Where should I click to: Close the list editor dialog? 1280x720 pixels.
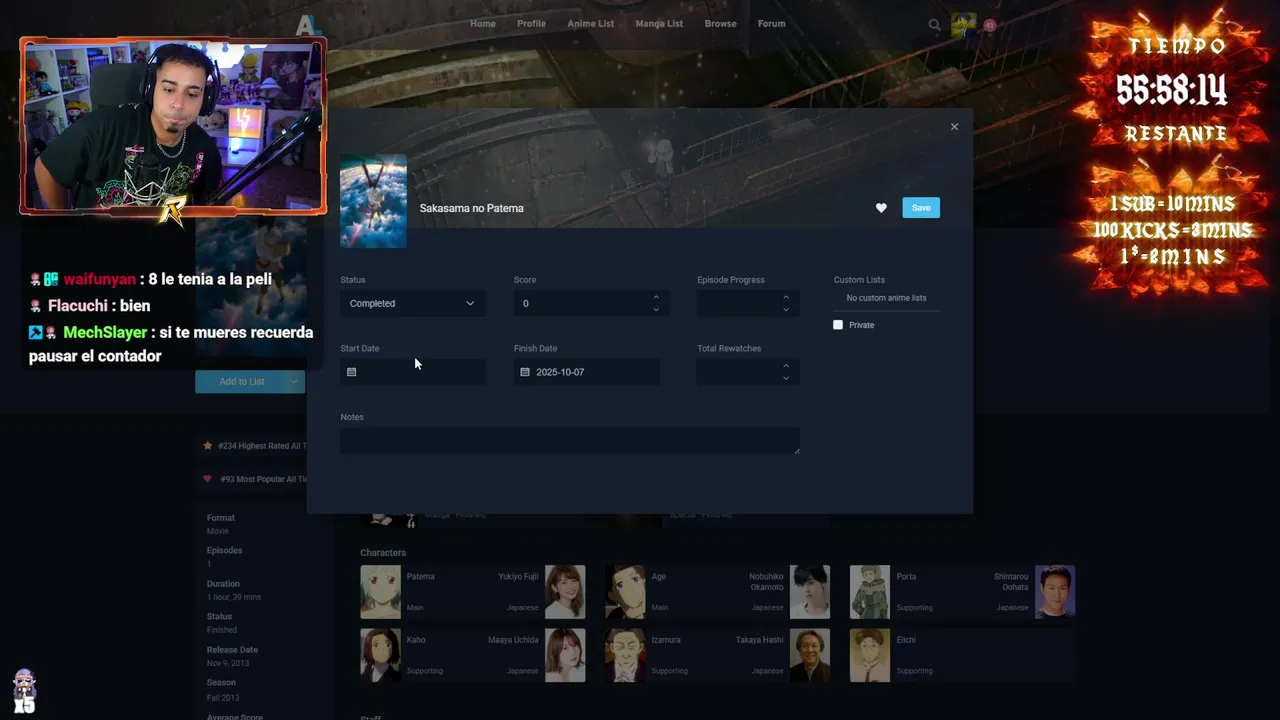954,127
